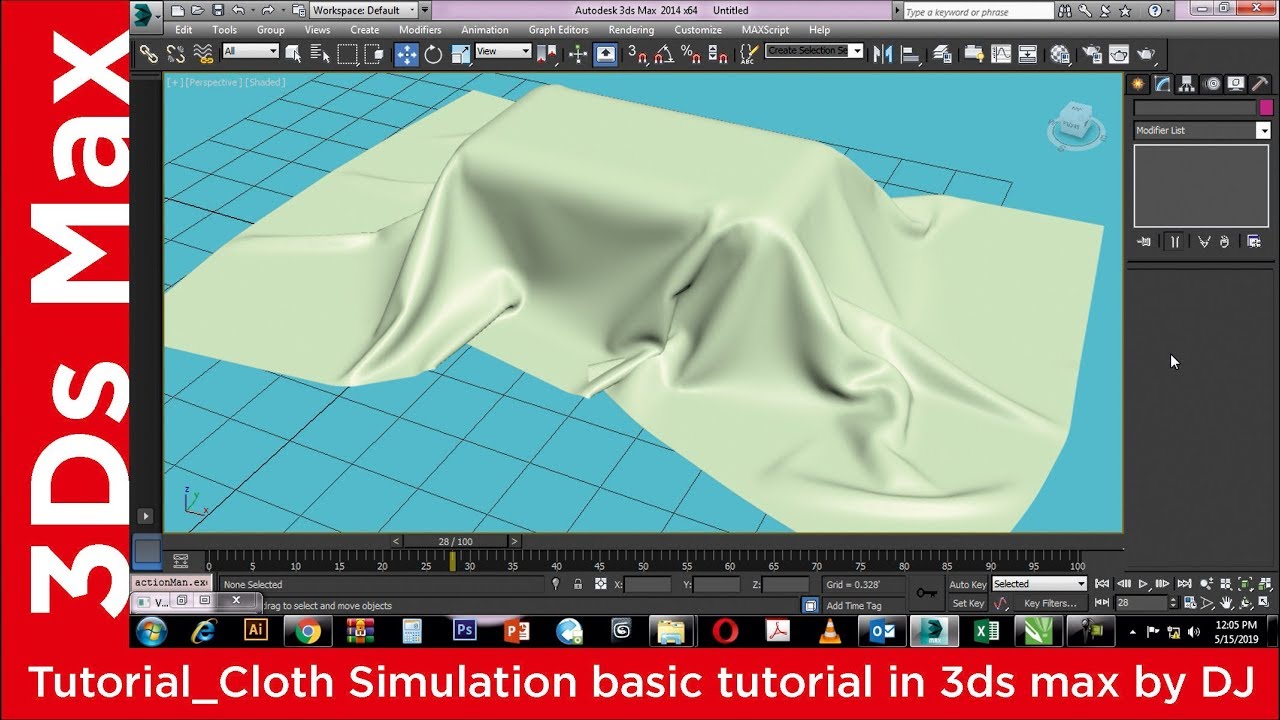Click the time slider 28 / 100
Screen dimensions: 1280x720
[455, 541]
